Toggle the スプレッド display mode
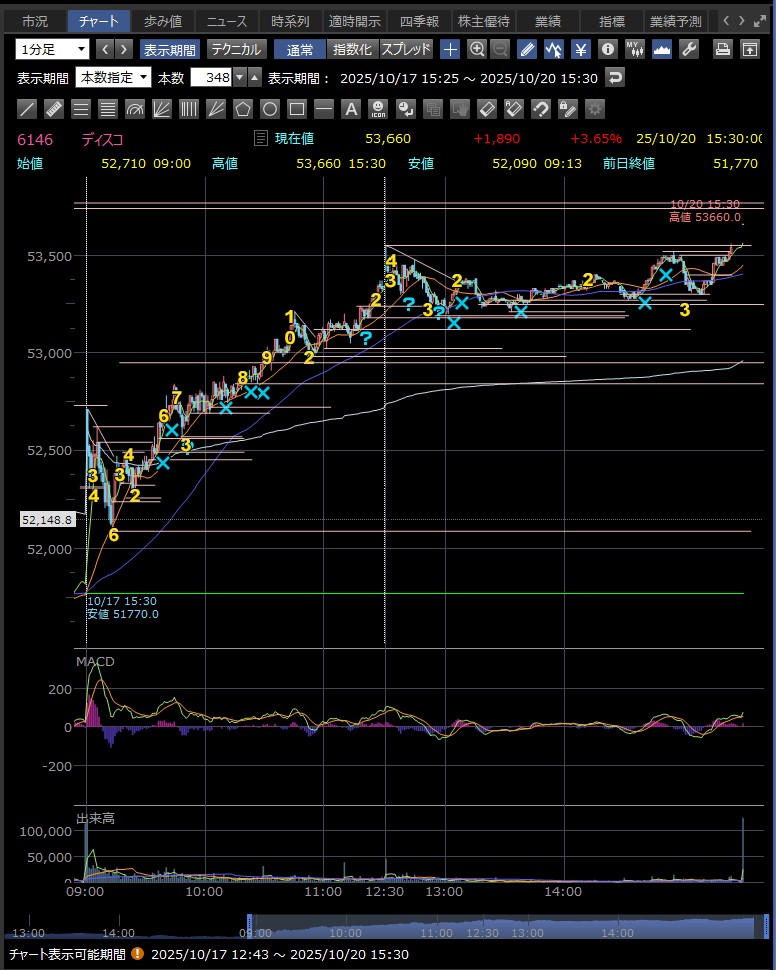The width and height of the screenshot is (776, 970). (x=406, y=49)
